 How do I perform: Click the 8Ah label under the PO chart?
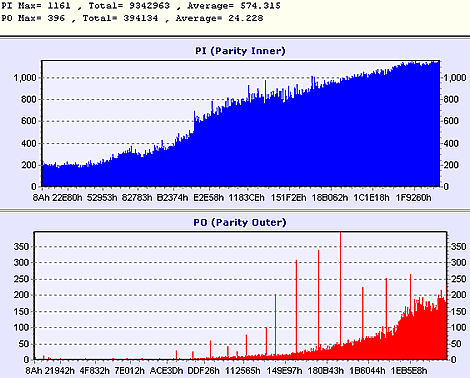34,371
